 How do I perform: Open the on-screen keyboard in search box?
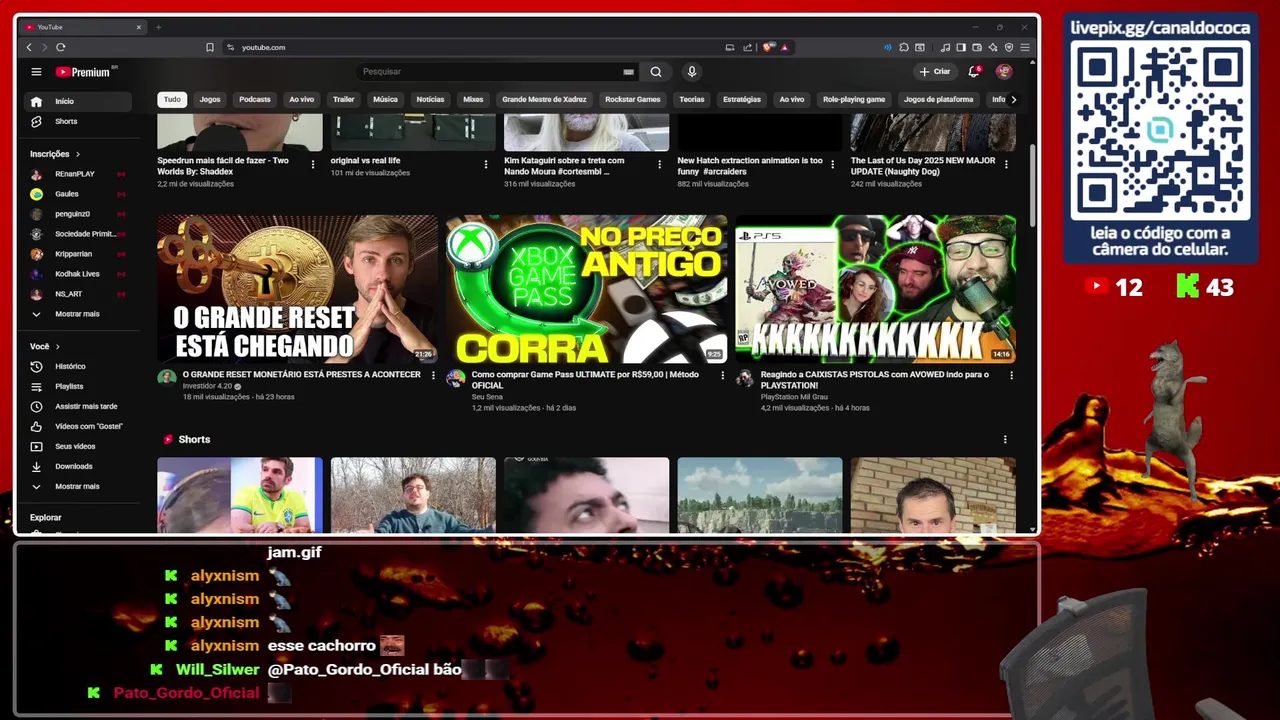point(628,72)
